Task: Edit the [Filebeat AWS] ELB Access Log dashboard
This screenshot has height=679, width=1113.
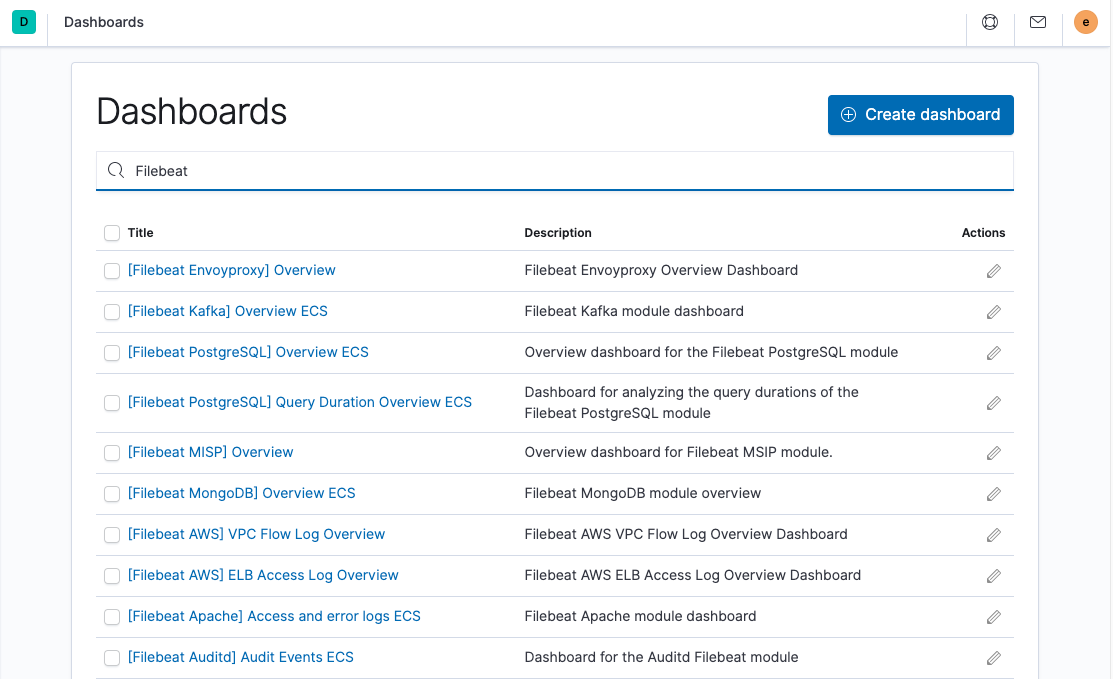Action: click(993, 575)
